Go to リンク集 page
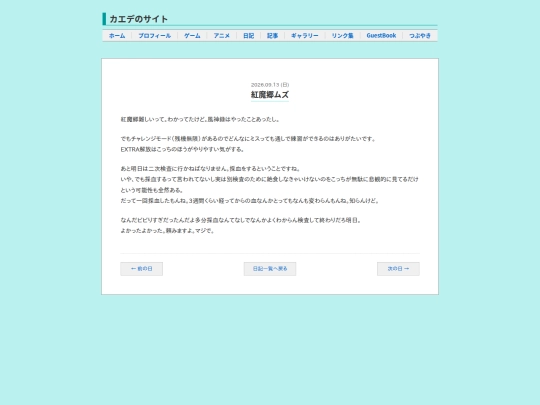The height and width of the screenshot is (405, 540). [342, 36]
